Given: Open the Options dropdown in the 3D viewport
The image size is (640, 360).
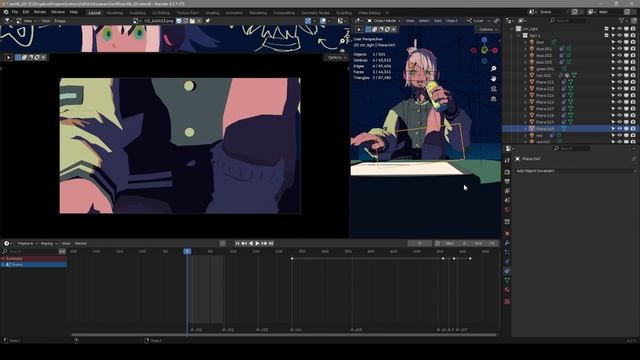Looking at the screenshot, I should click(487, 29).
